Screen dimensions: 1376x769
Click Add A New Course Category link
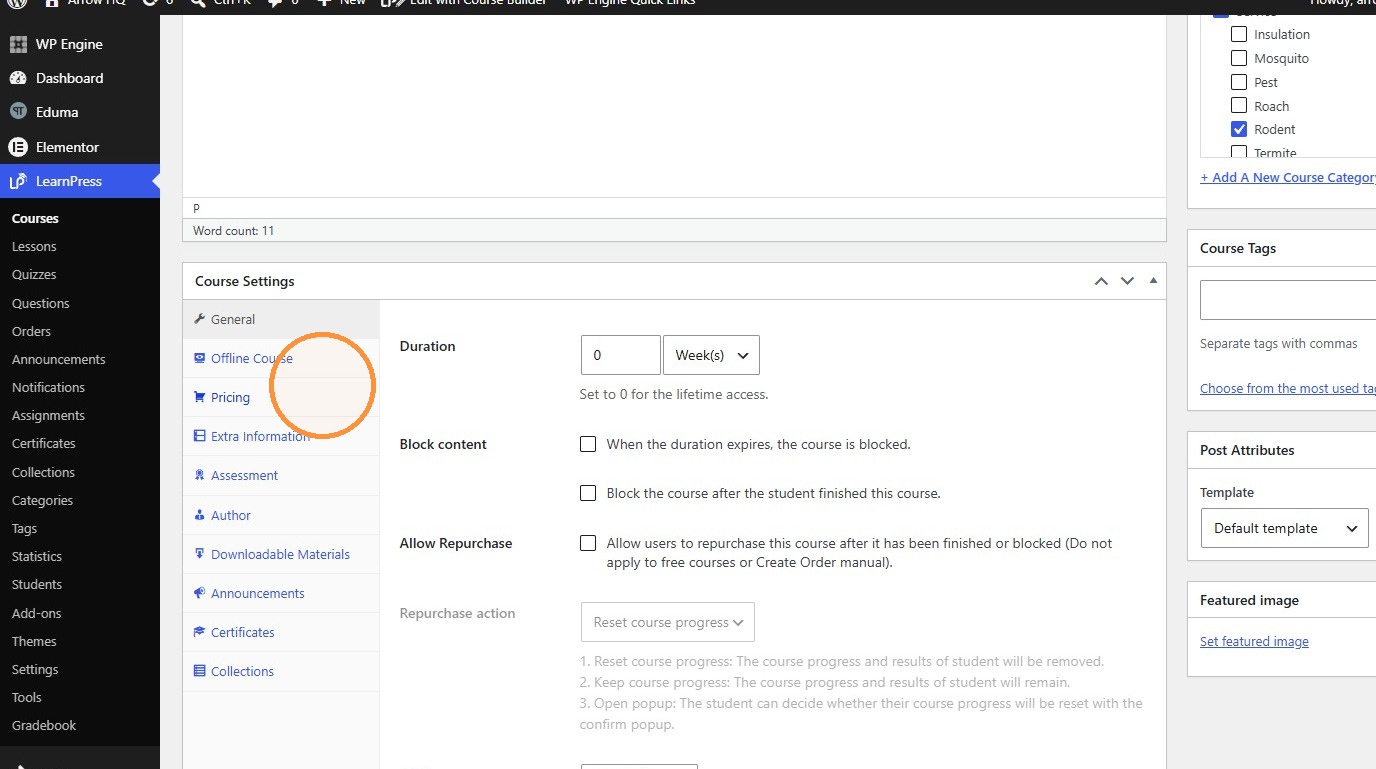click(x=1288, y=177)
